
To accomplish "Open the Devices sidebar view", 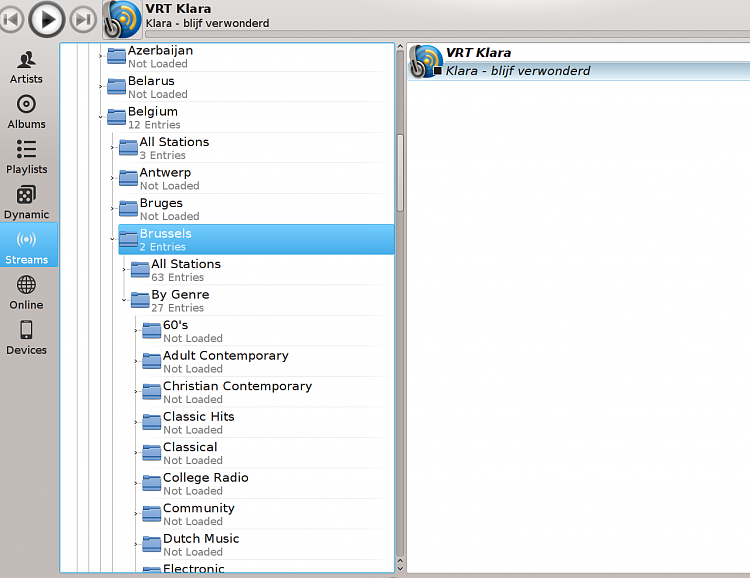I will pyautogui.click(x=26, y=338).
